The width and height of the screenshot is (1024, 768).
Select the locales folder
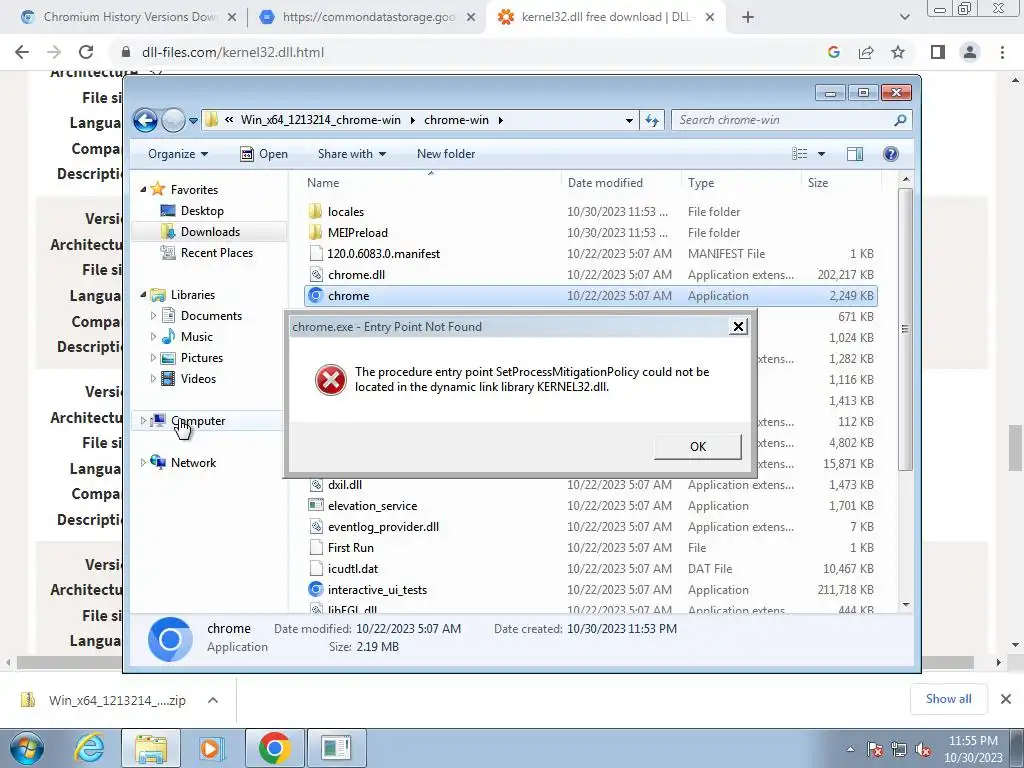click(x=346, y=212)
